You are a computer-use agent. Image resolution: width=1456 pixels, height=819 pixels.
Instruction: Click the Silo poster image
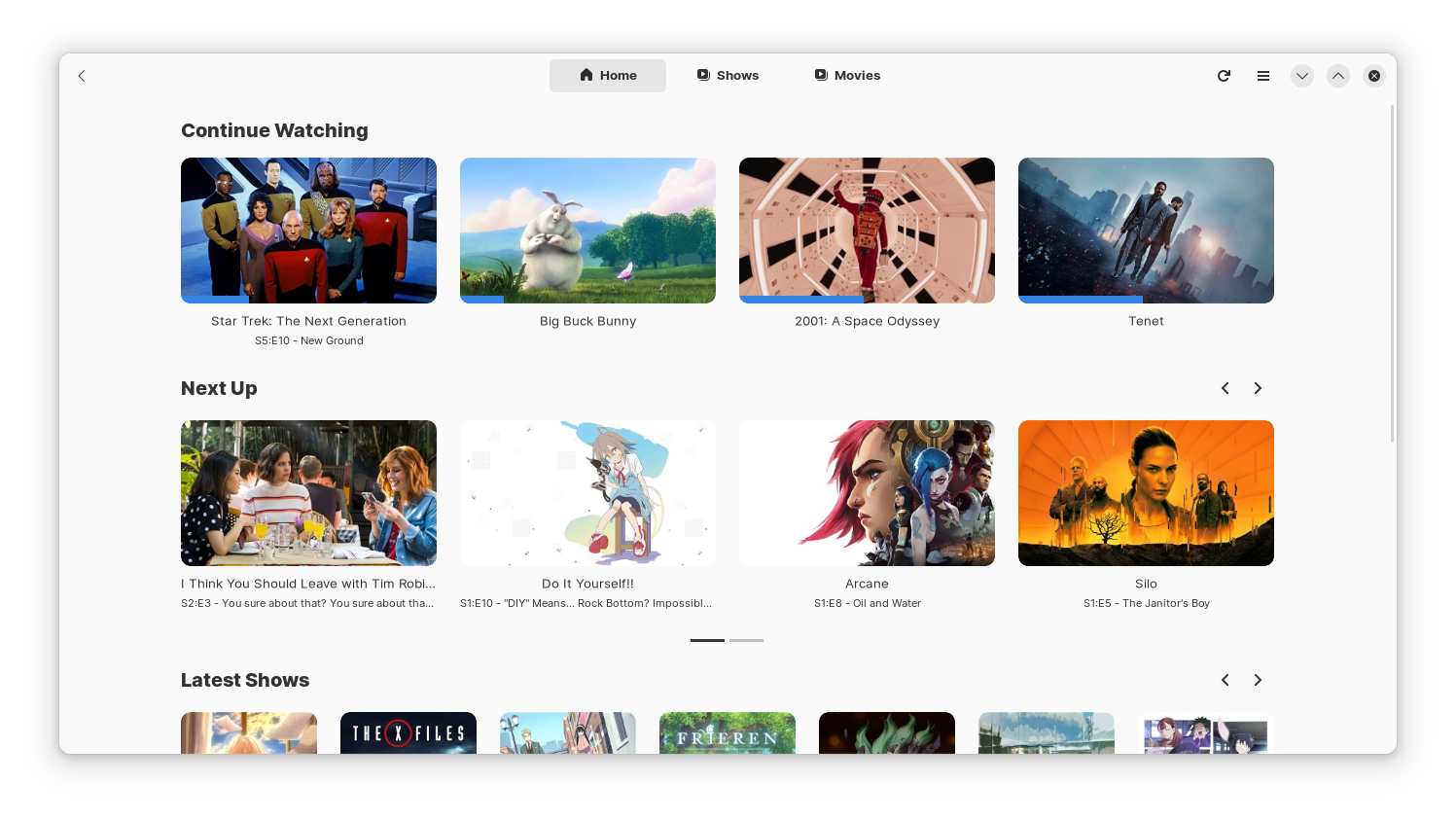coord(1146,493)
